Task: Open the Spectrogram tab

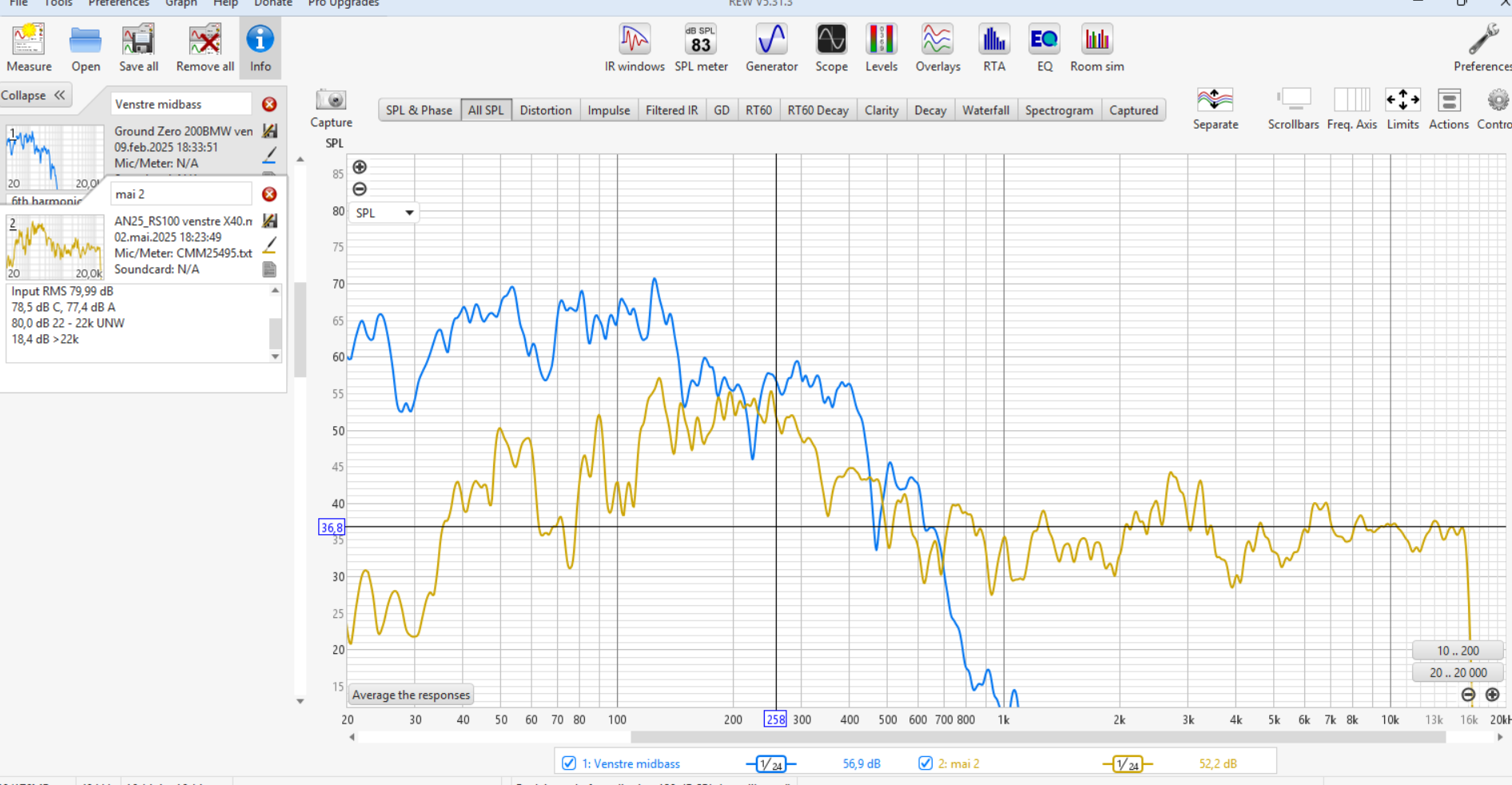Action: coord(1059,110)
